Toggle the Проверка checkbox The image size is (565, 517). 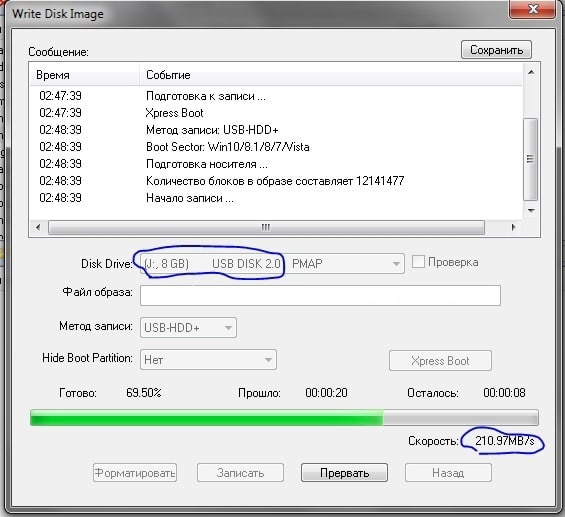(x=418, y=262)
